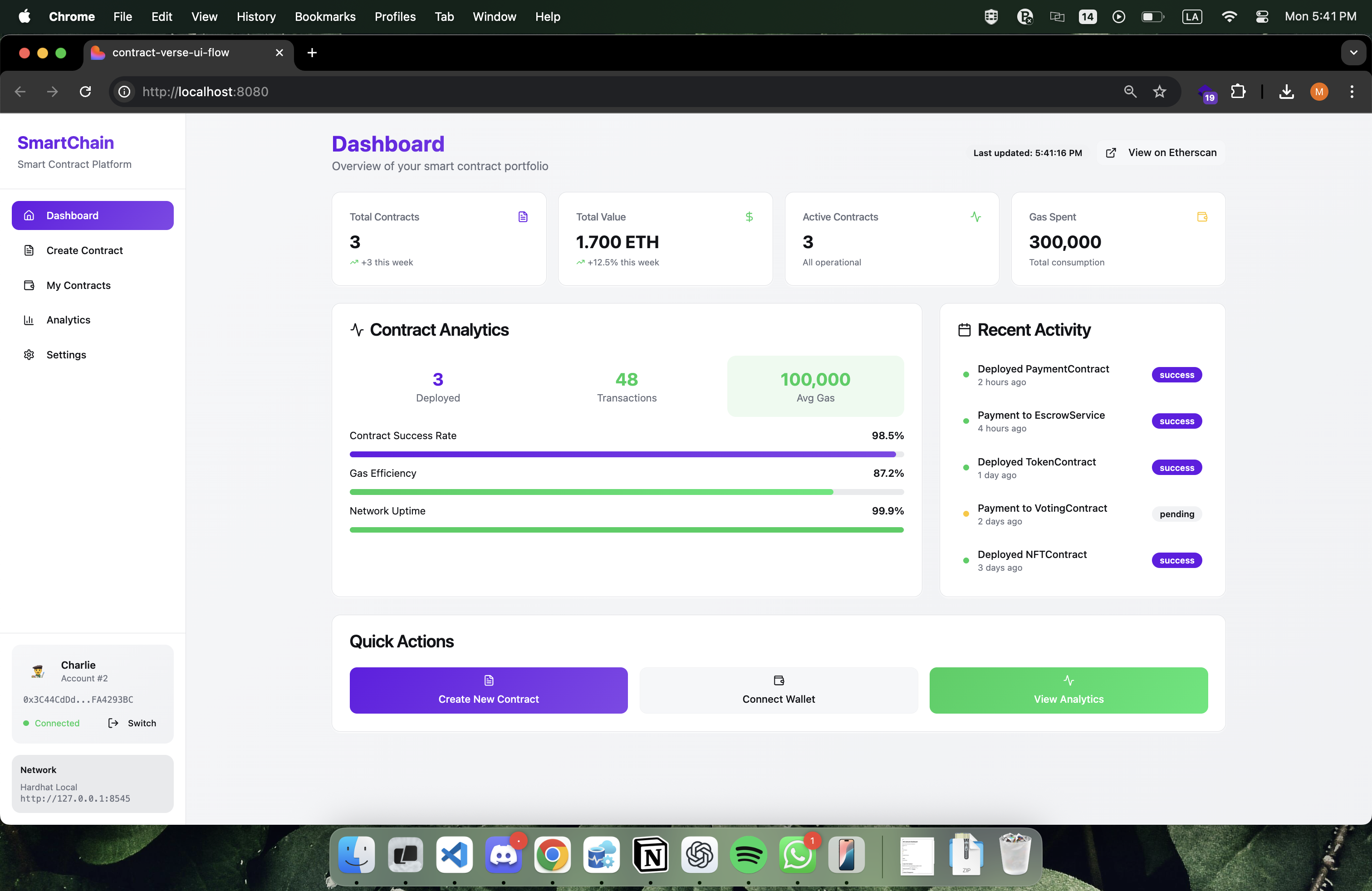Open the Analytics sidebar item
The image size is (1372, 891).
click(x=69, y=320)
